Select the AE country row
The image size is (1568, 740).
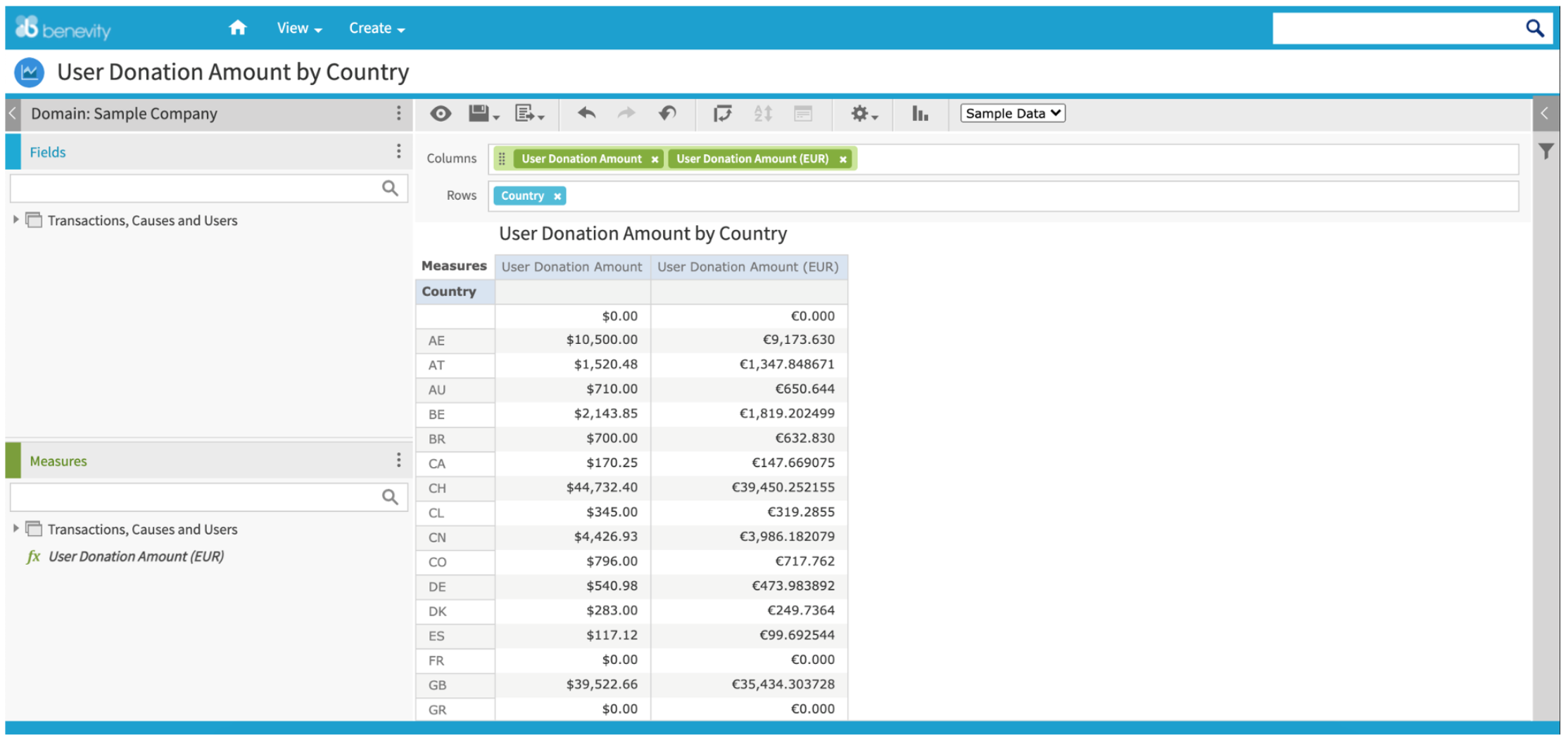click(455, 340)
